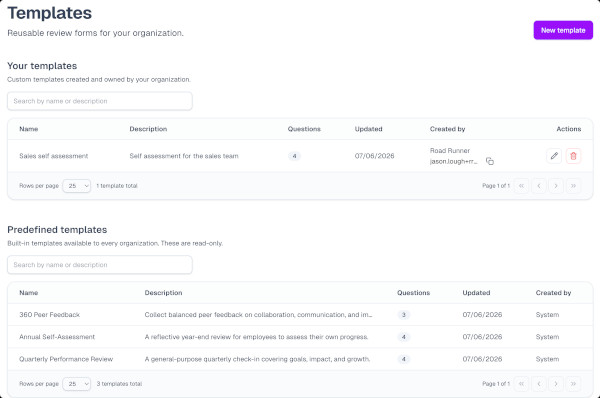Open Rows per page dropdown in Predefined templates
The image size is (600, 398).
[x=77, y=383]
